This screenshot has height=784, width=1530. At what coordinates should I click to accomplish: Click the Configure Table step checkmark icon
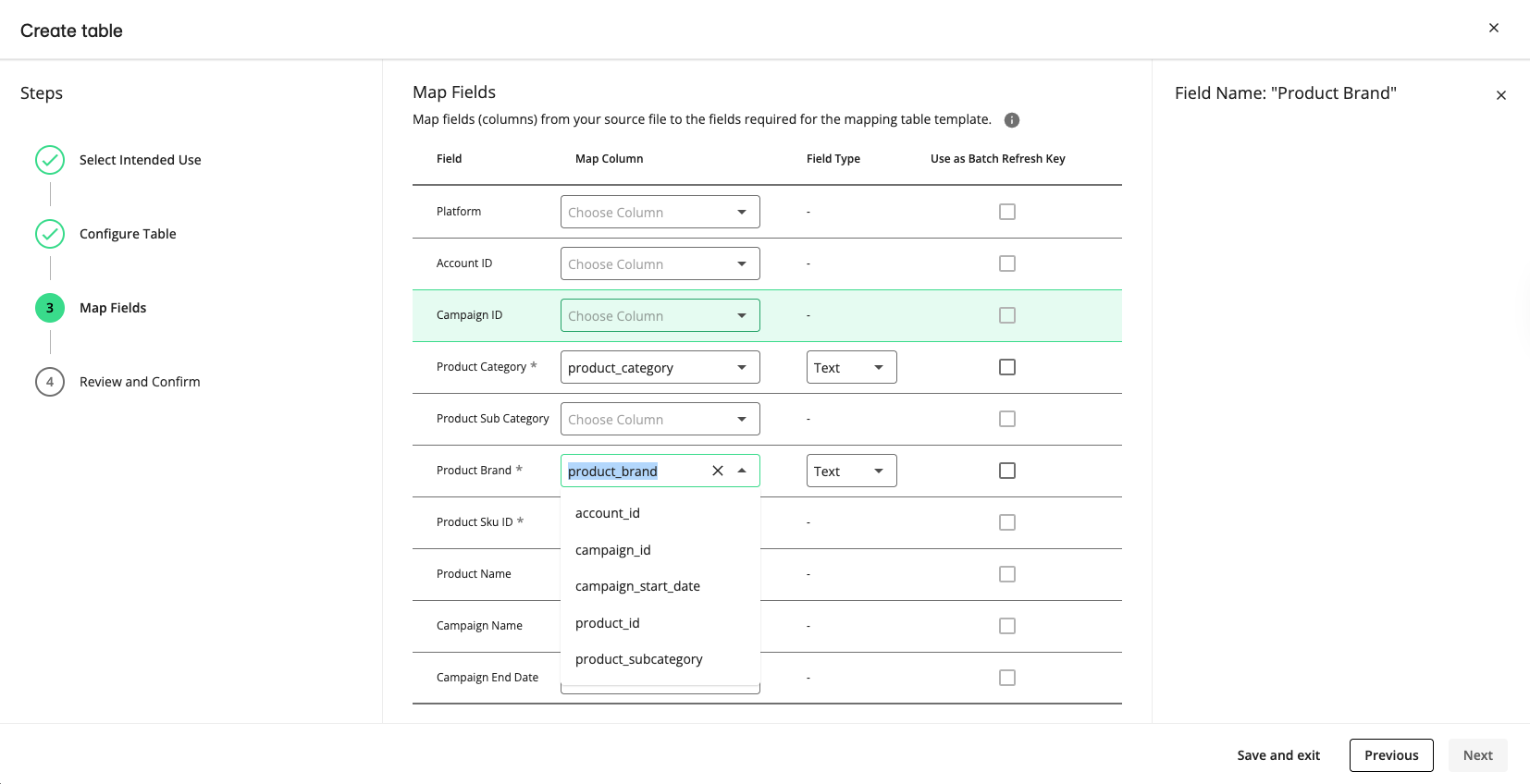pos(50,234)
